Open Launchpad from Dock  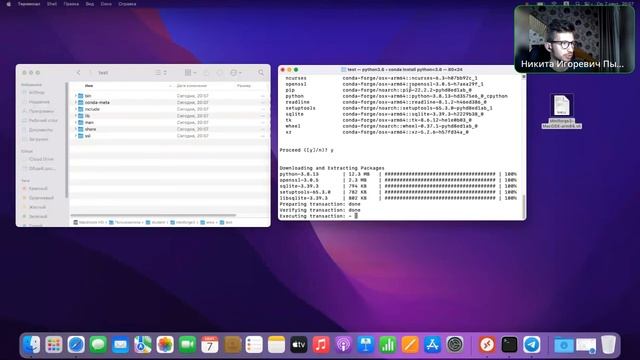pyautogui.click(x=53, y=345)
